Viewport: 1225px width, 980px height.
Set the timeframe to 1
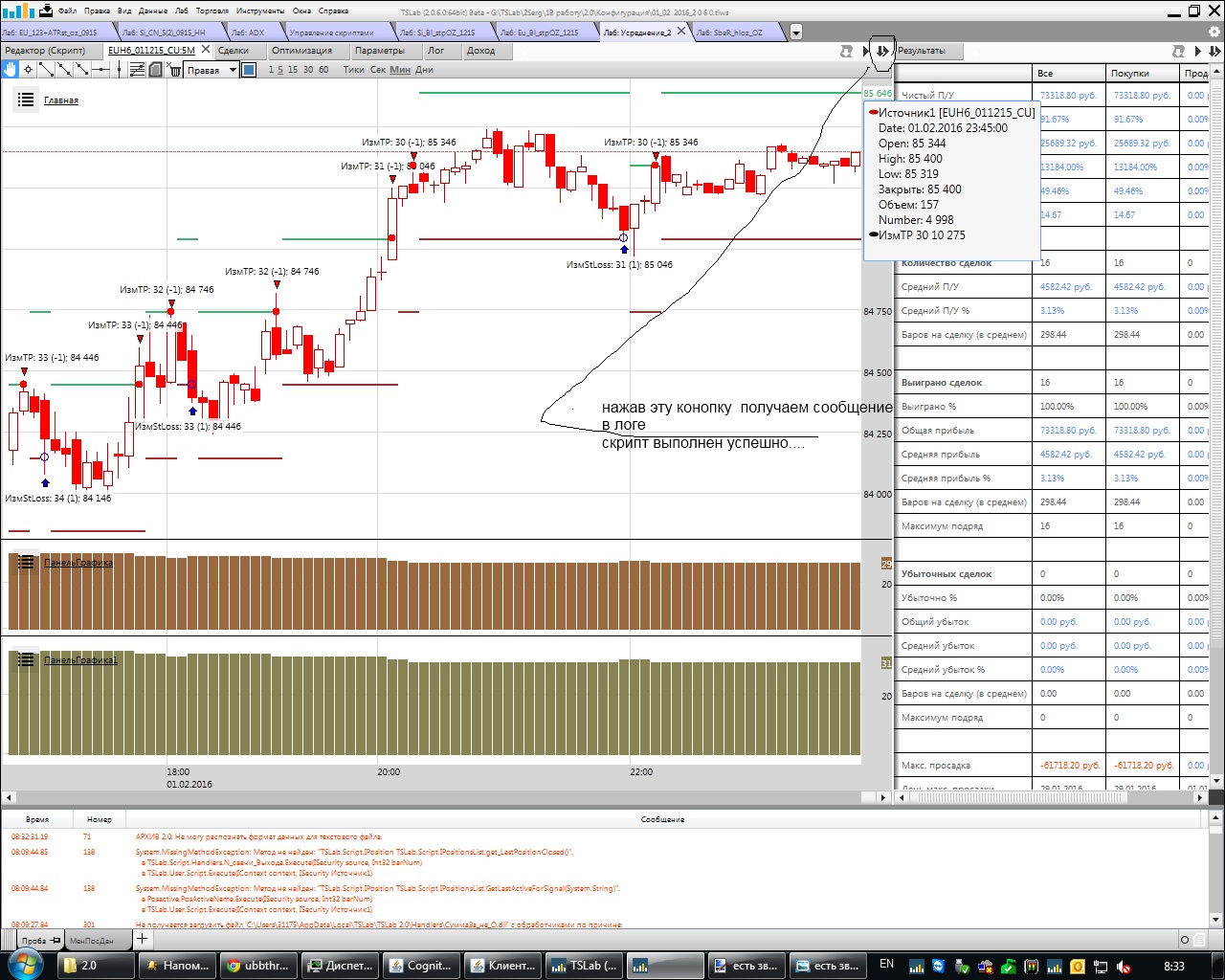tap(271, 70)
